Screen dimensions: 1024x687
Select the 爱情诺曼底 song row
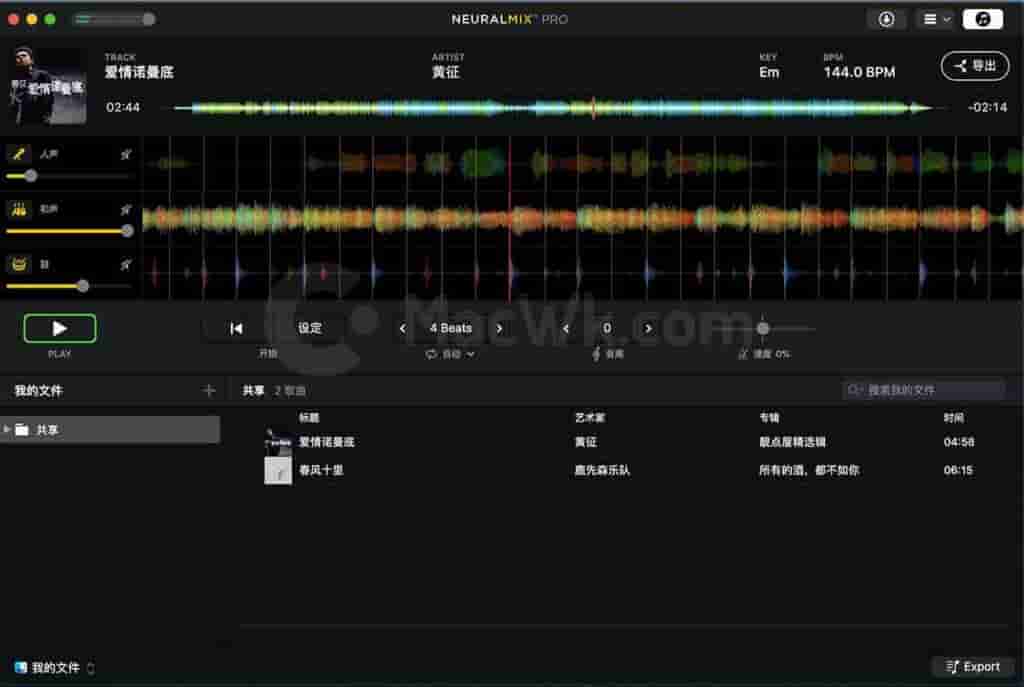(624, 442)
